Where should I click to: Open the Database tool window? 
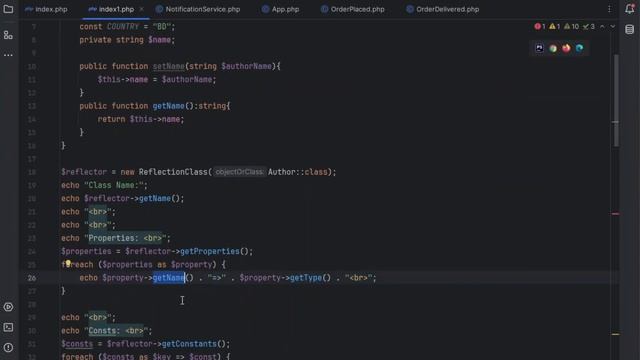click(x=630, y=29)
